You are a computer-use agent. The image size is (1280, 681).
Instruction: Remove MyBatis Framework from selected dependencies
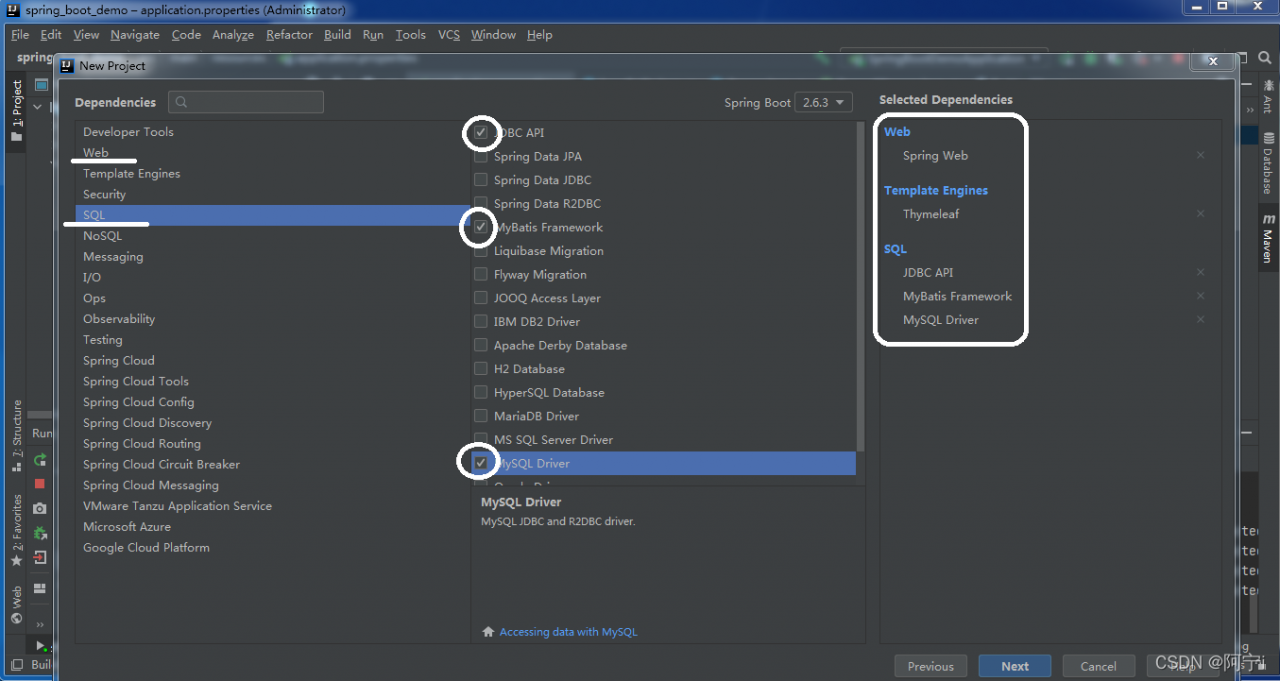[1201, 296]
